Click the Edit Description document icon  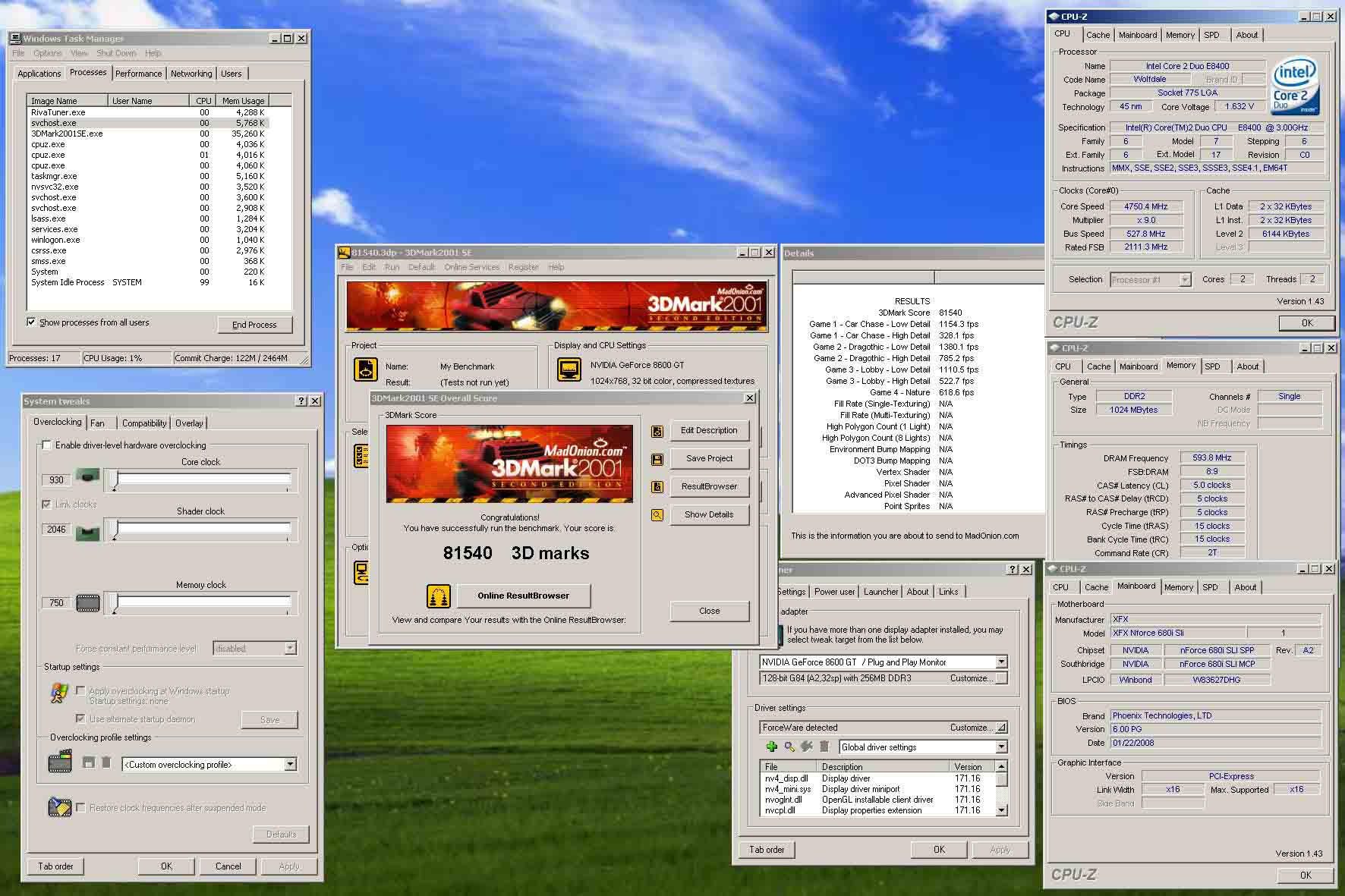coord(657,431)
